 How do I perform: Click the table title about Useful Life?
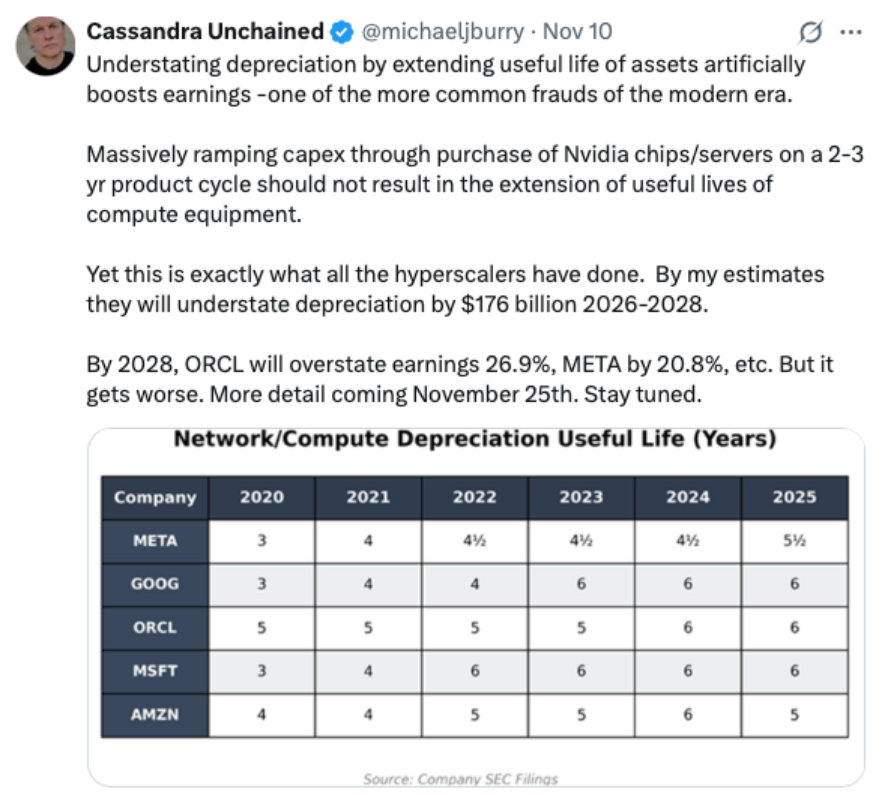pyautogui.click(x=475, y=440)
